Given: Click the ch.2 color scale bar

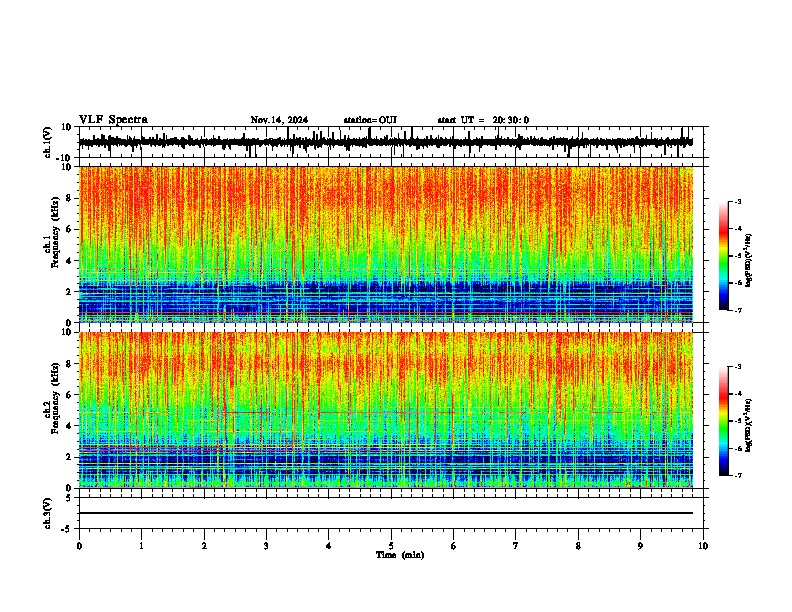Looking at the screenshot, I should 724,421.
